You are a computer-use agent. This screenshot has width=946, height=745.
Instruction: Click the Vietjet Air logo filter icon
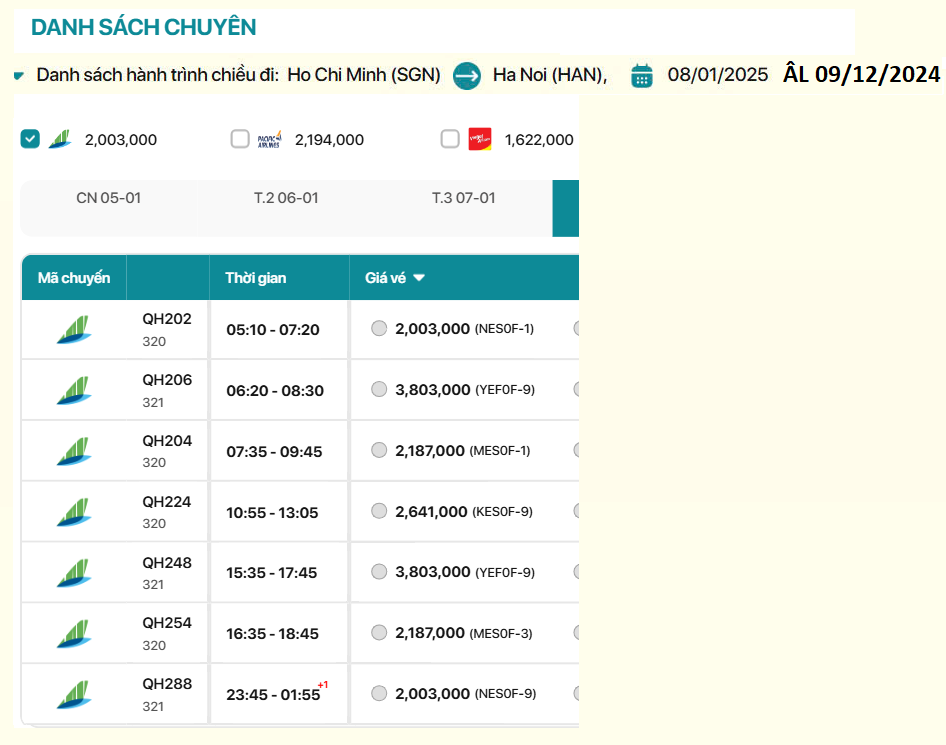coord(480,139)
